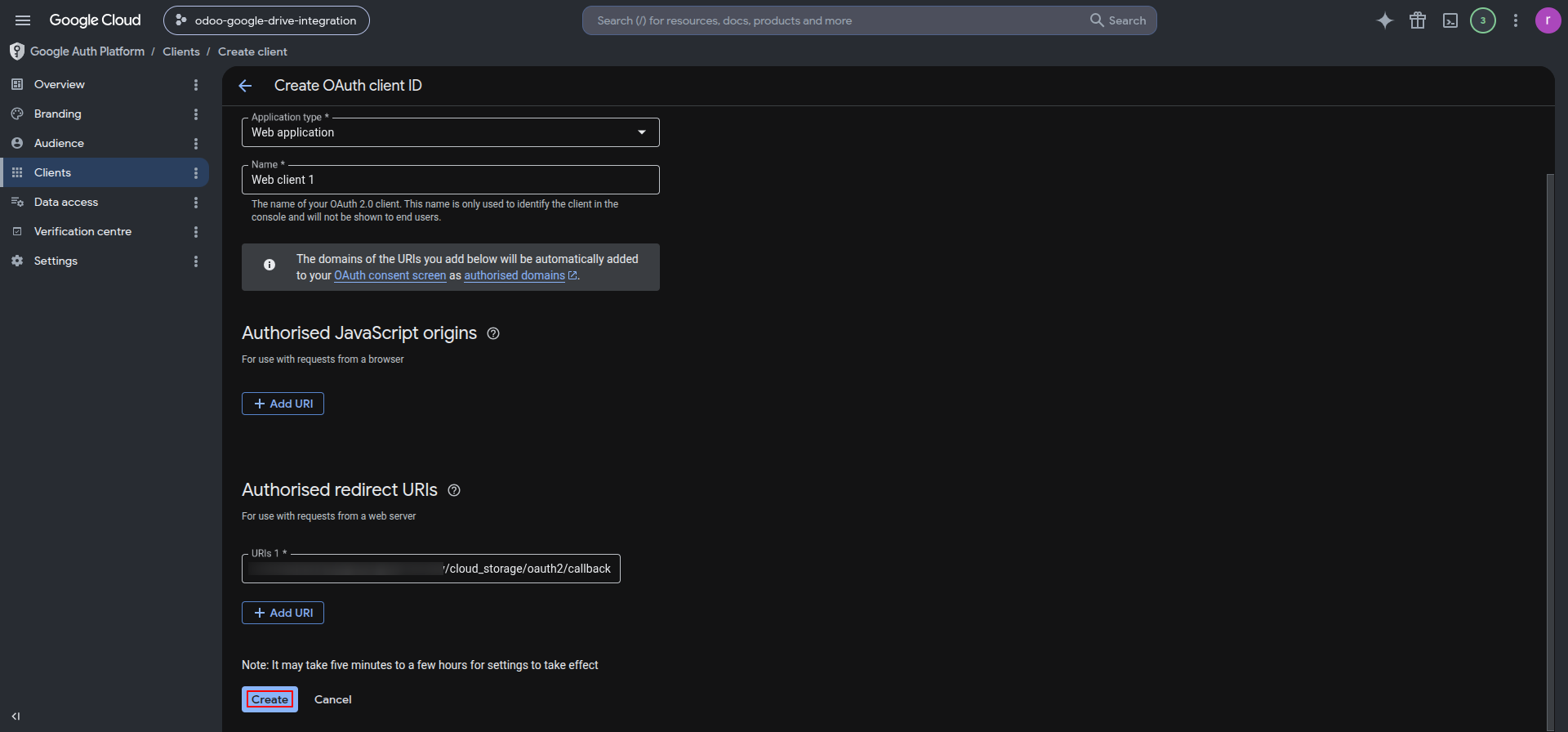The height and width of the screenshot is (732, 1568).
Task: Click the URIs 1 redirect input field
Action: click(430, 569)
